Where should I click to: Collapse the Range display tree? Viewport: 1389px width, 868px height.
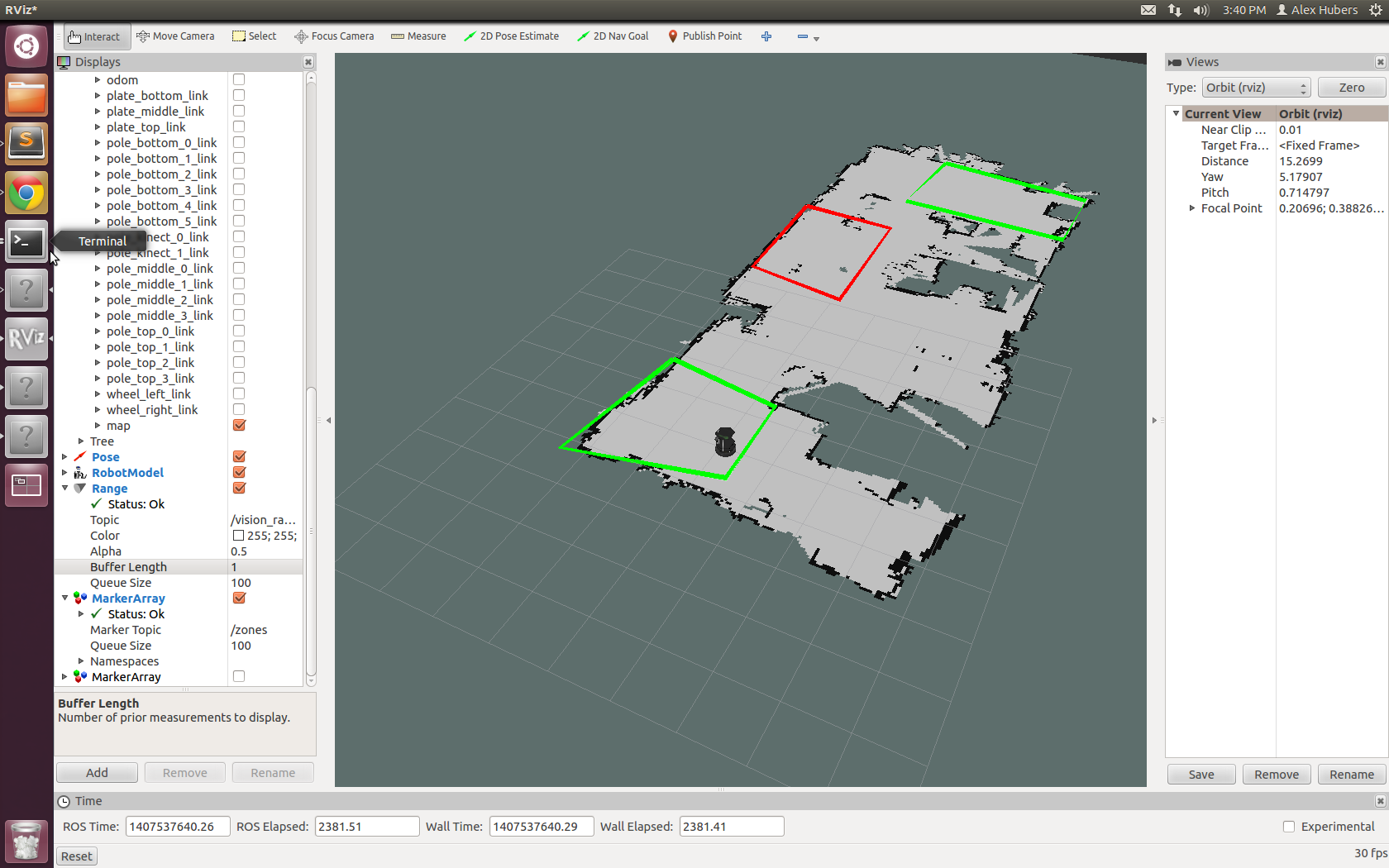(x=64, y=488)
